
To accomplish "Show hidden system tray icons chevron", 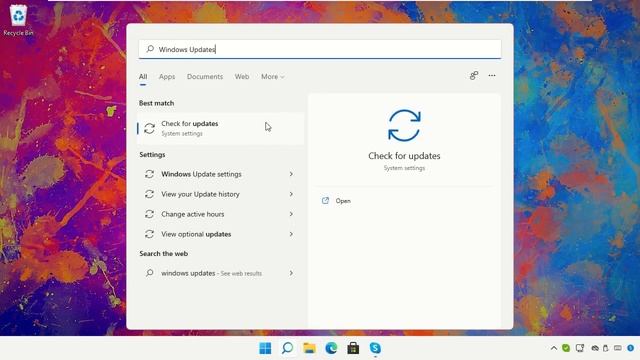I will click(554, 348).
